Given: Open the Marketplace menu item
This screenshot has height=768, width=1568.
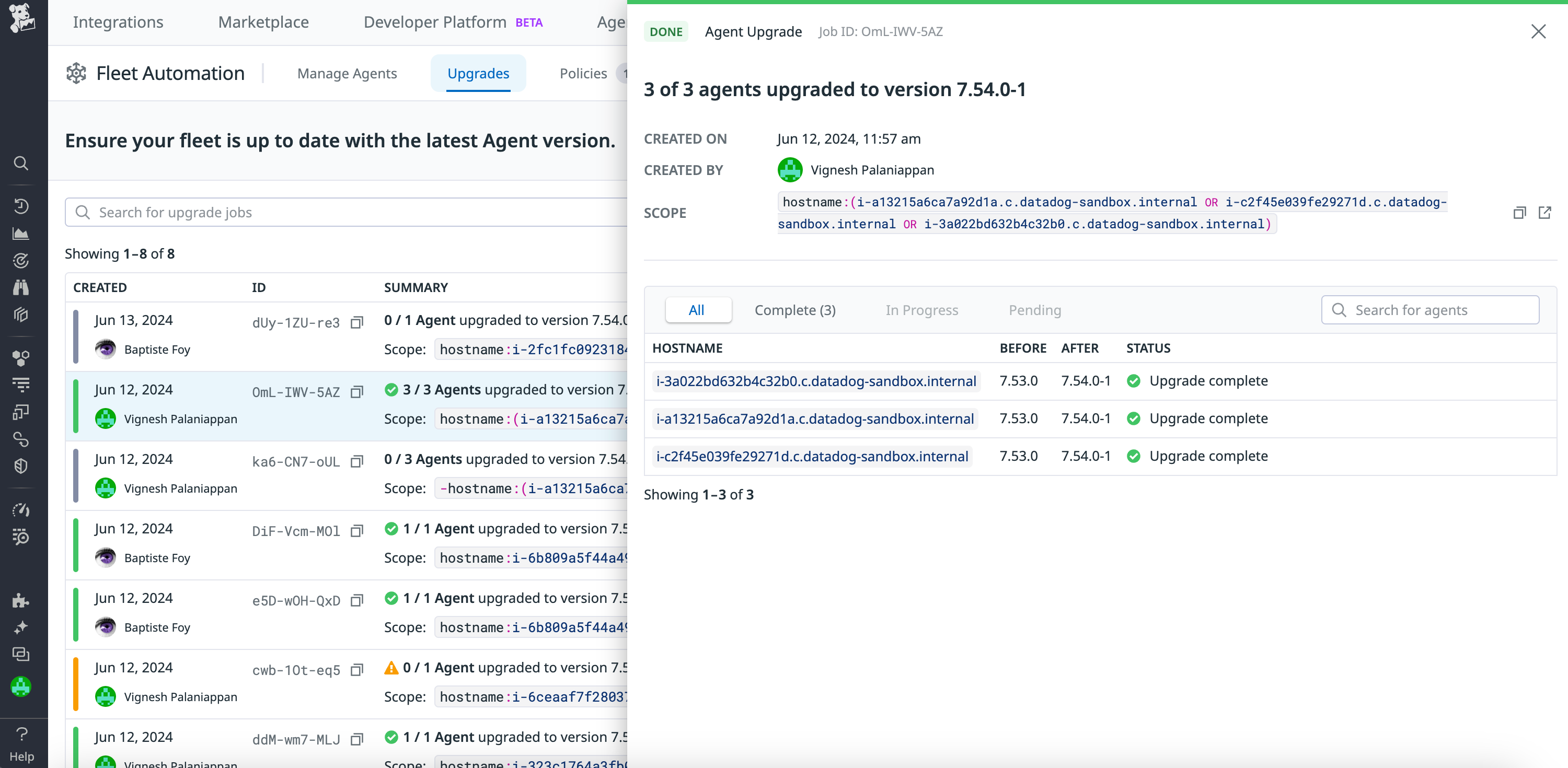Looking at the screenshot, I should pos(263,22).
